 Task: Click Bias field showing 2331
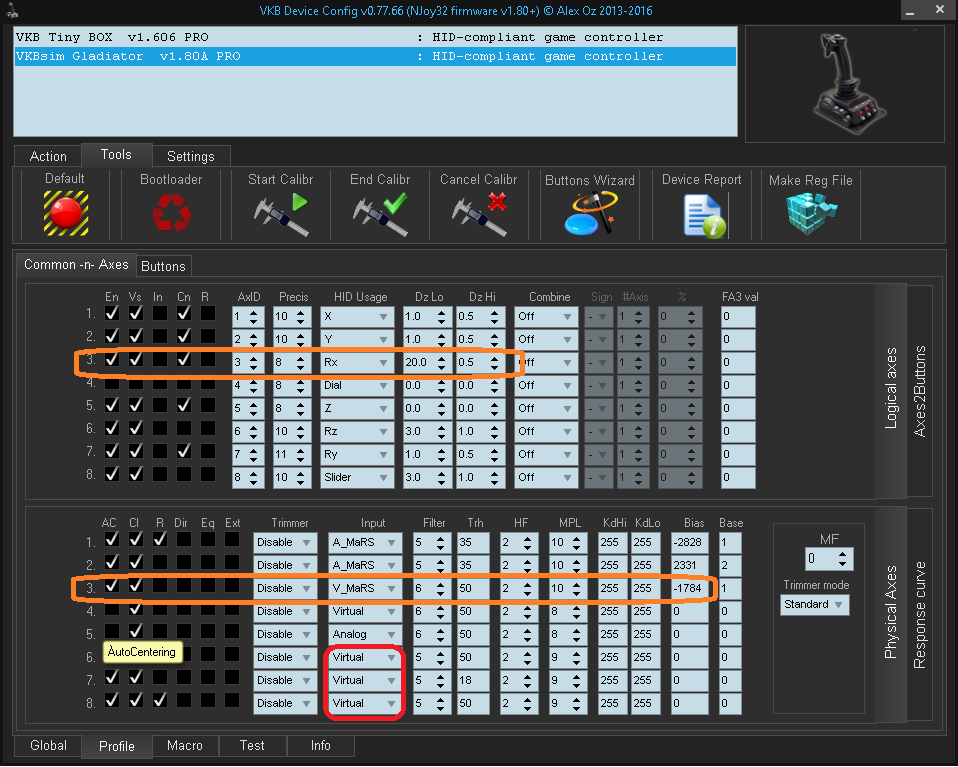689,565
